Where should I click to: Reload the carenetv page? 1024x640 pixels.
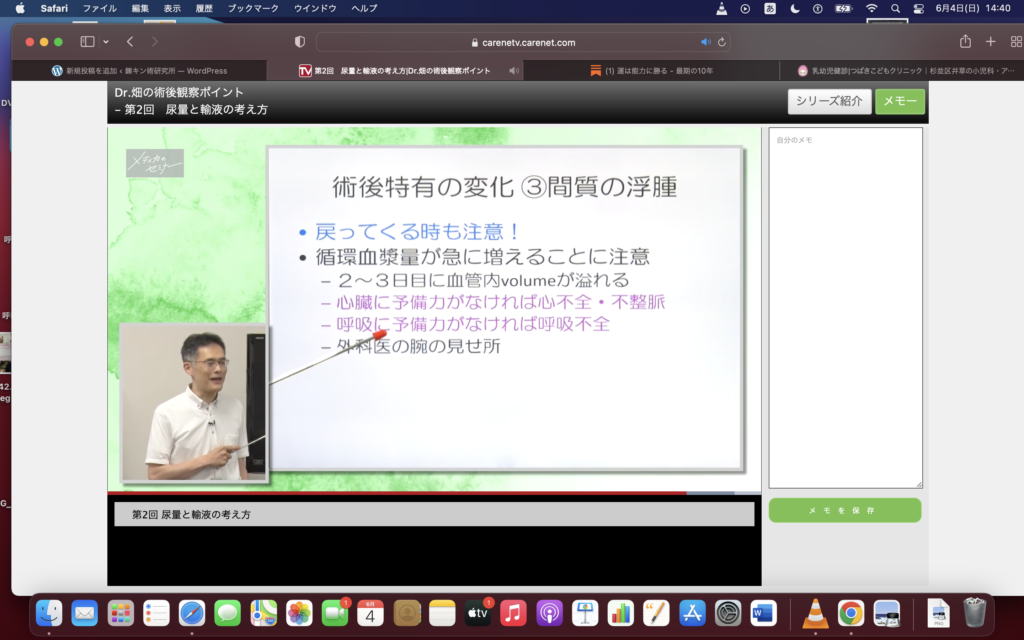(x=721, y=42)
